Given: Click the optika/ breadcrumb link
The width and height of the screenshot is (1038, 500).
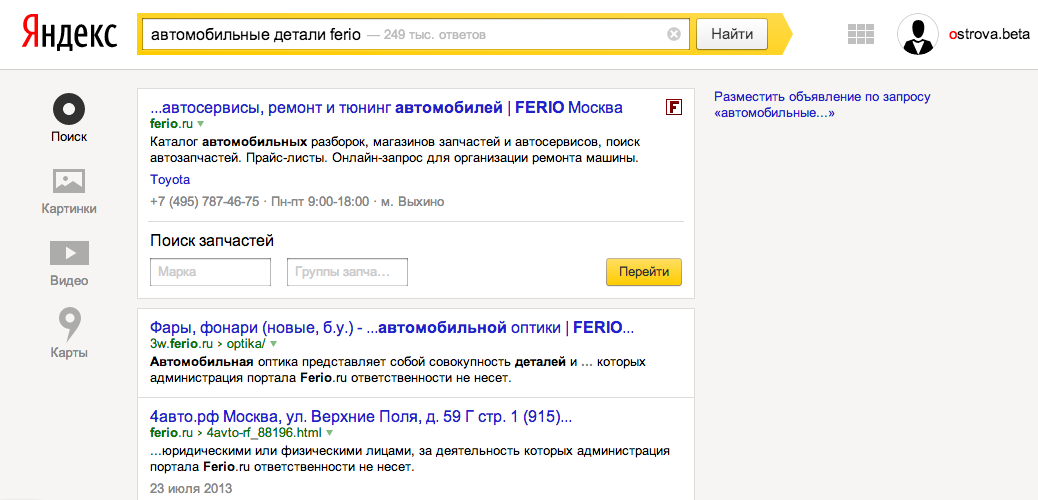Looking at the screenshot, I should (x=246, y=344).
